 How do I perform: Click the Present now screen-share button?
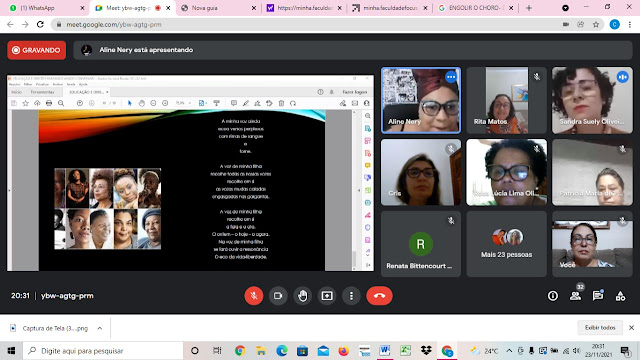(x=327, y=296)
